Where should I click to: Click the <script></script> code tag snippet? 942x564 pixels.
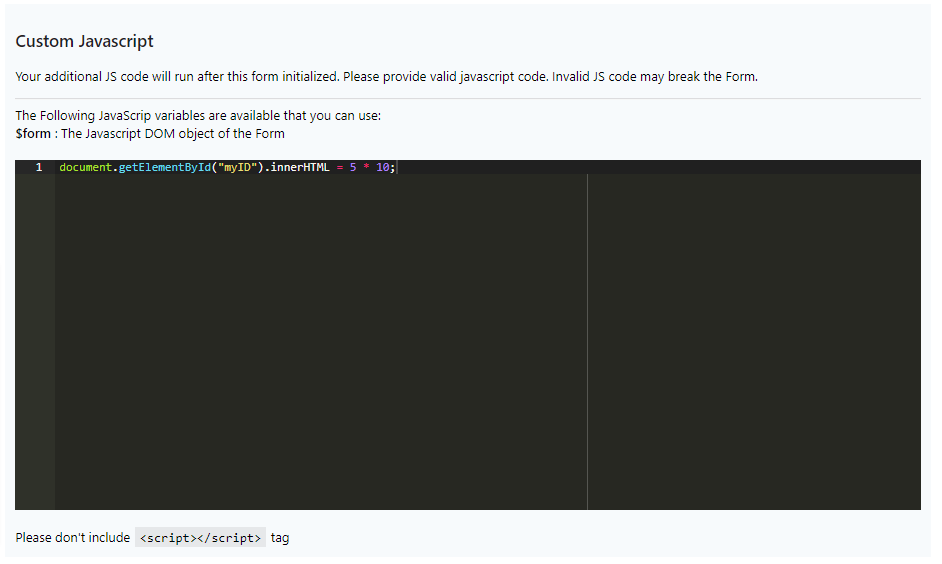[x=201, y=538]
